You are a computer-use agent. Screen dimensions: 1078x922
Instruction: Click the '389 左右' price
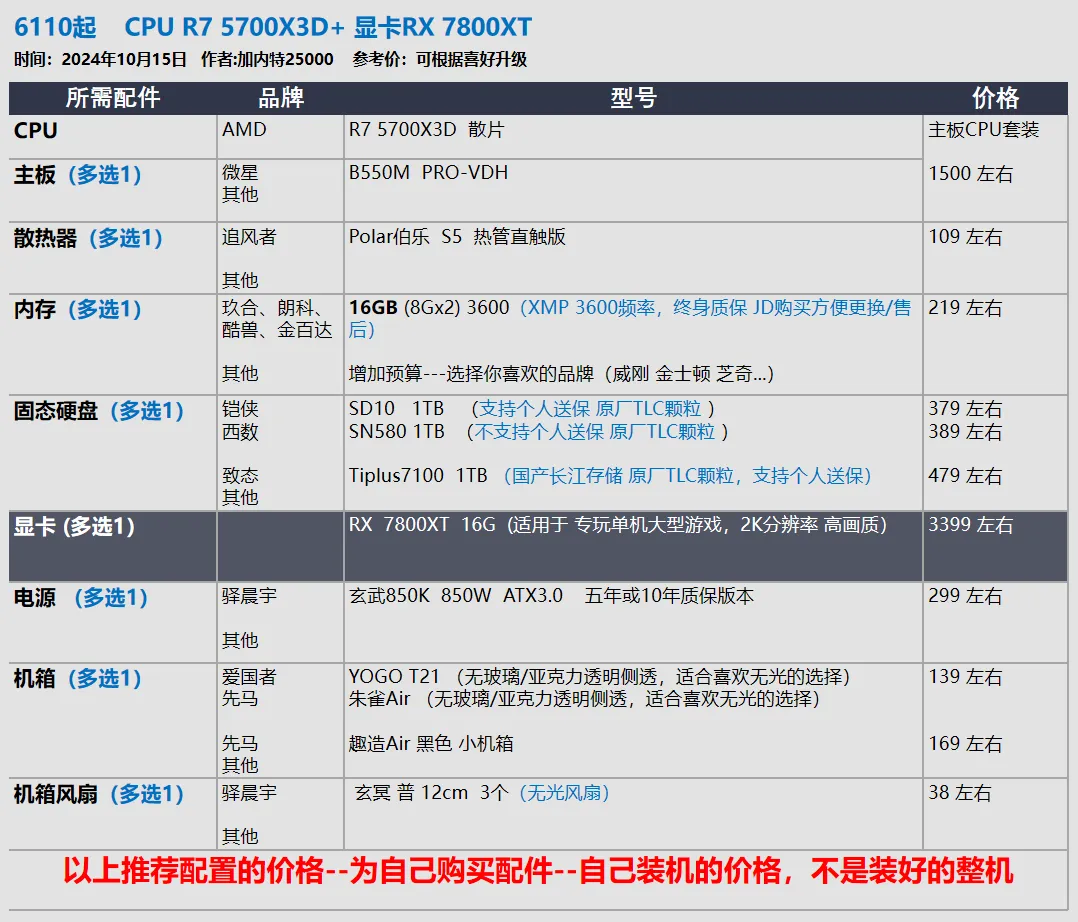coord(965,432)
